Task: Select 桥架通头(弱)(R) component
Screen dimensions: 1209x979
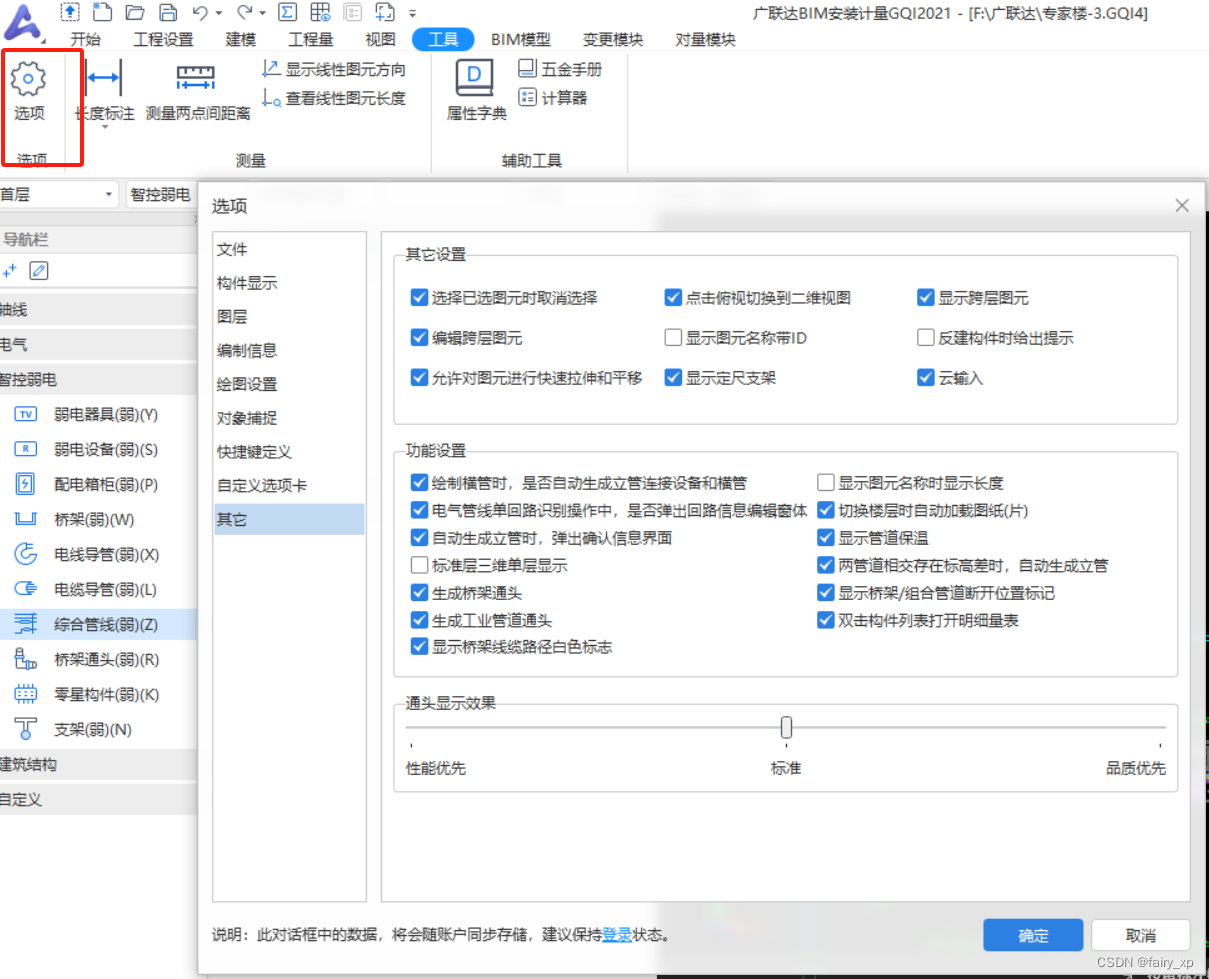Action: 98,659
